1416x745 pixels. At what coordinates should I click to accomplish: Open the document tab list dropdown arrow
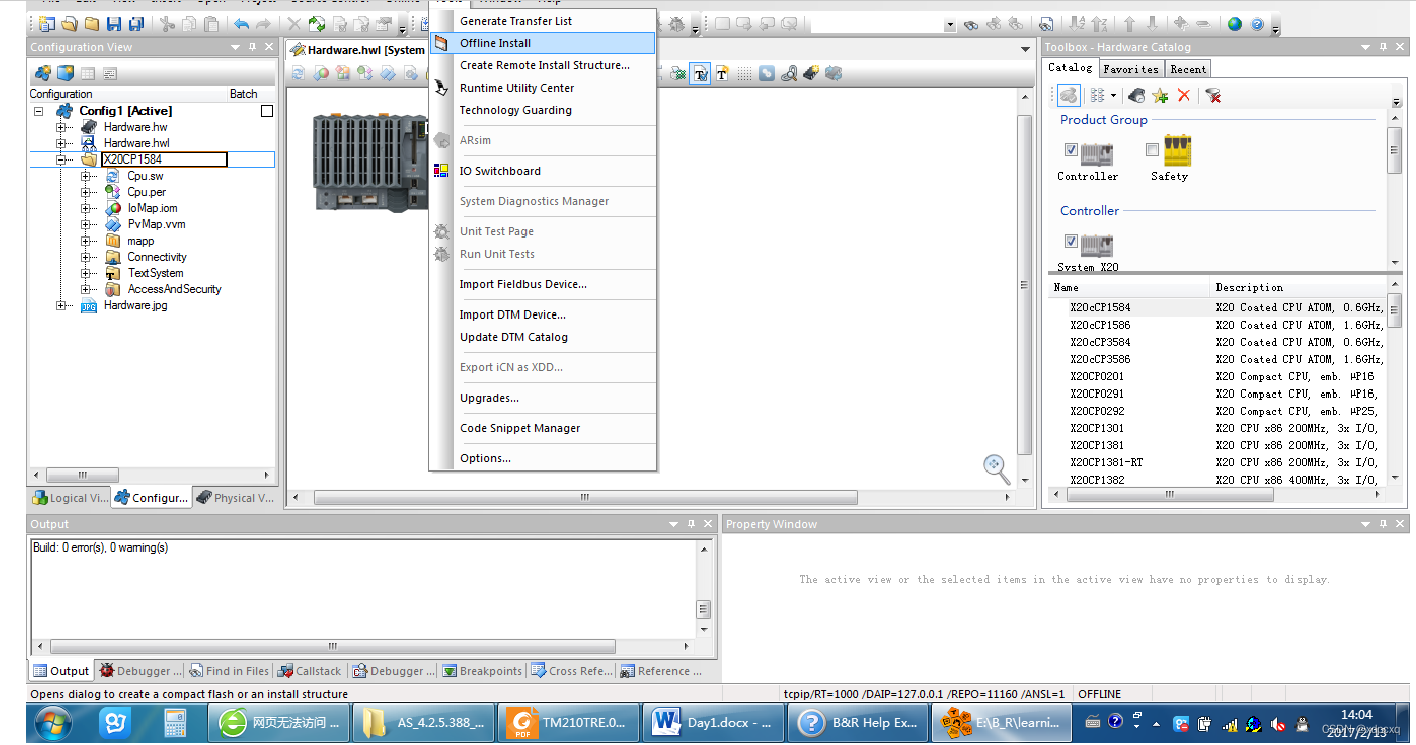1025,49
